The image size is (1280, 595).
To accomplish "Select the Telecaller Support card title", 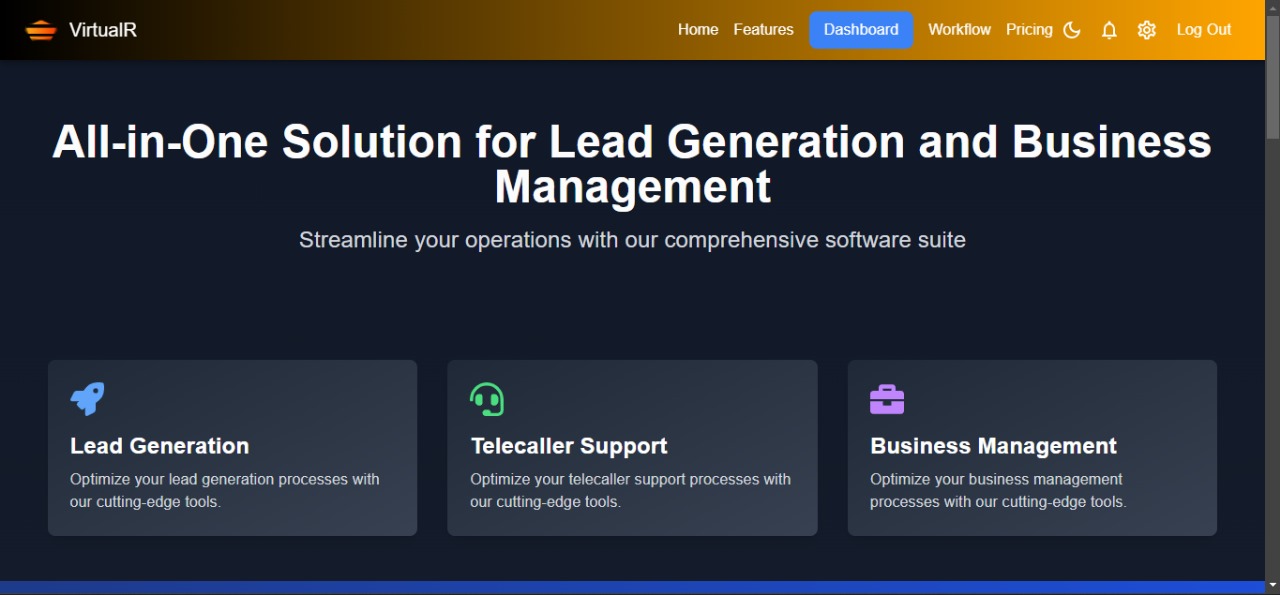I will coord(569,446).
